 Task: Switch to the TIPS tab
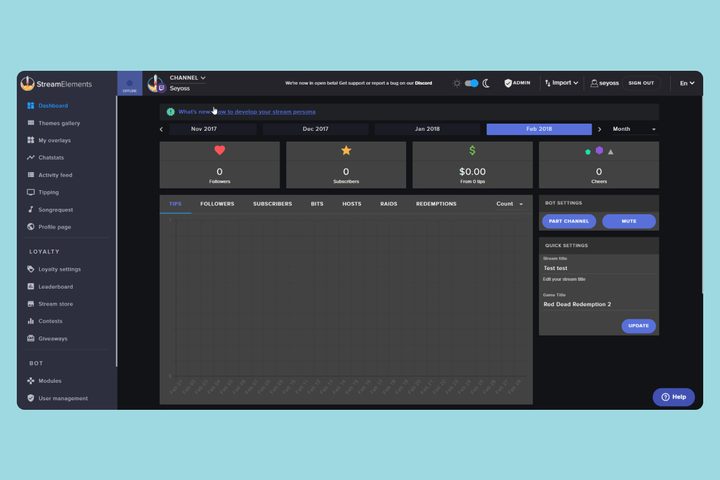pyautogui.click(x=175, y=204)
